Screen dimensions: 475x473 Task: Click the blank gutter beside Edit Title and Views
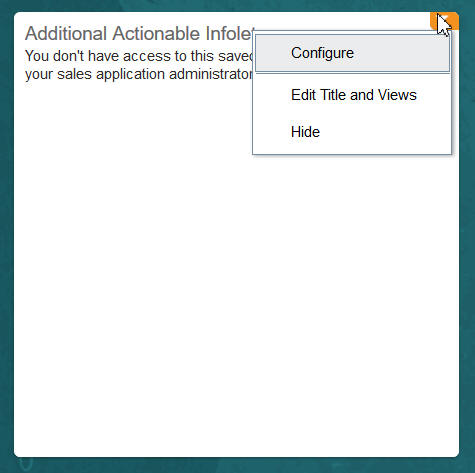(273, 95)
